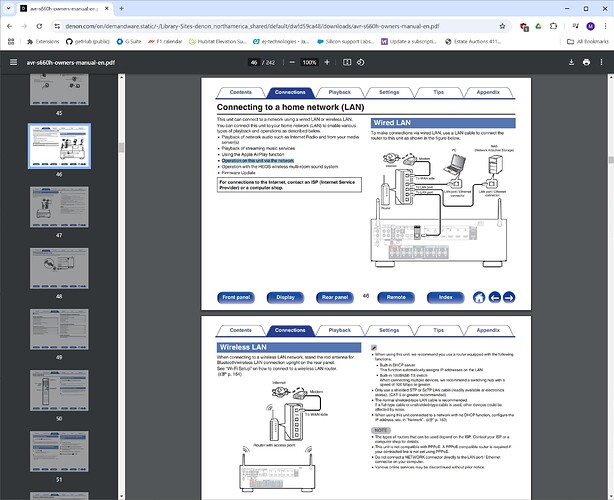Go forward in browser history

[x=24, y=26]
